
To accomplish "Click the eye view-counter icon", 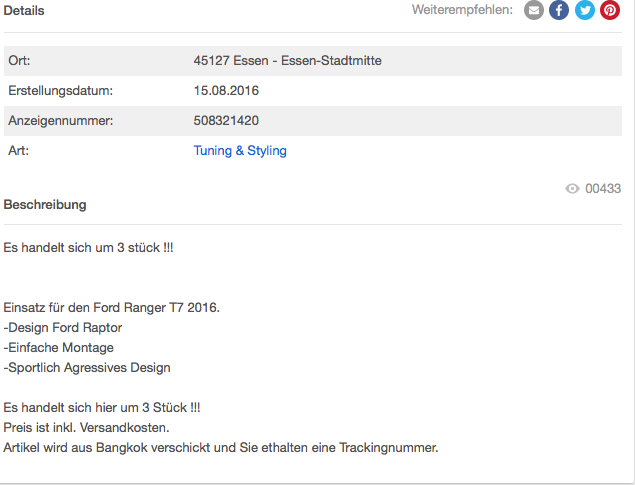I will click(x=572, y=189).
